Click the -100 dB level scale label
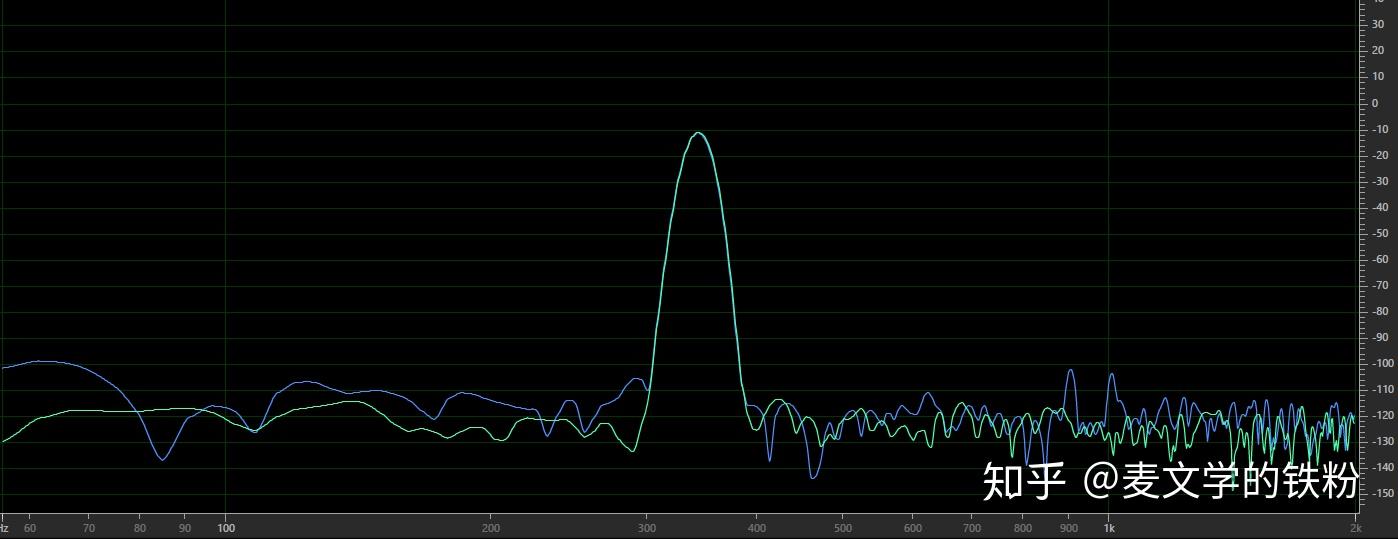This screenshot has height=539, width=1398. [x=1382, y=363]
